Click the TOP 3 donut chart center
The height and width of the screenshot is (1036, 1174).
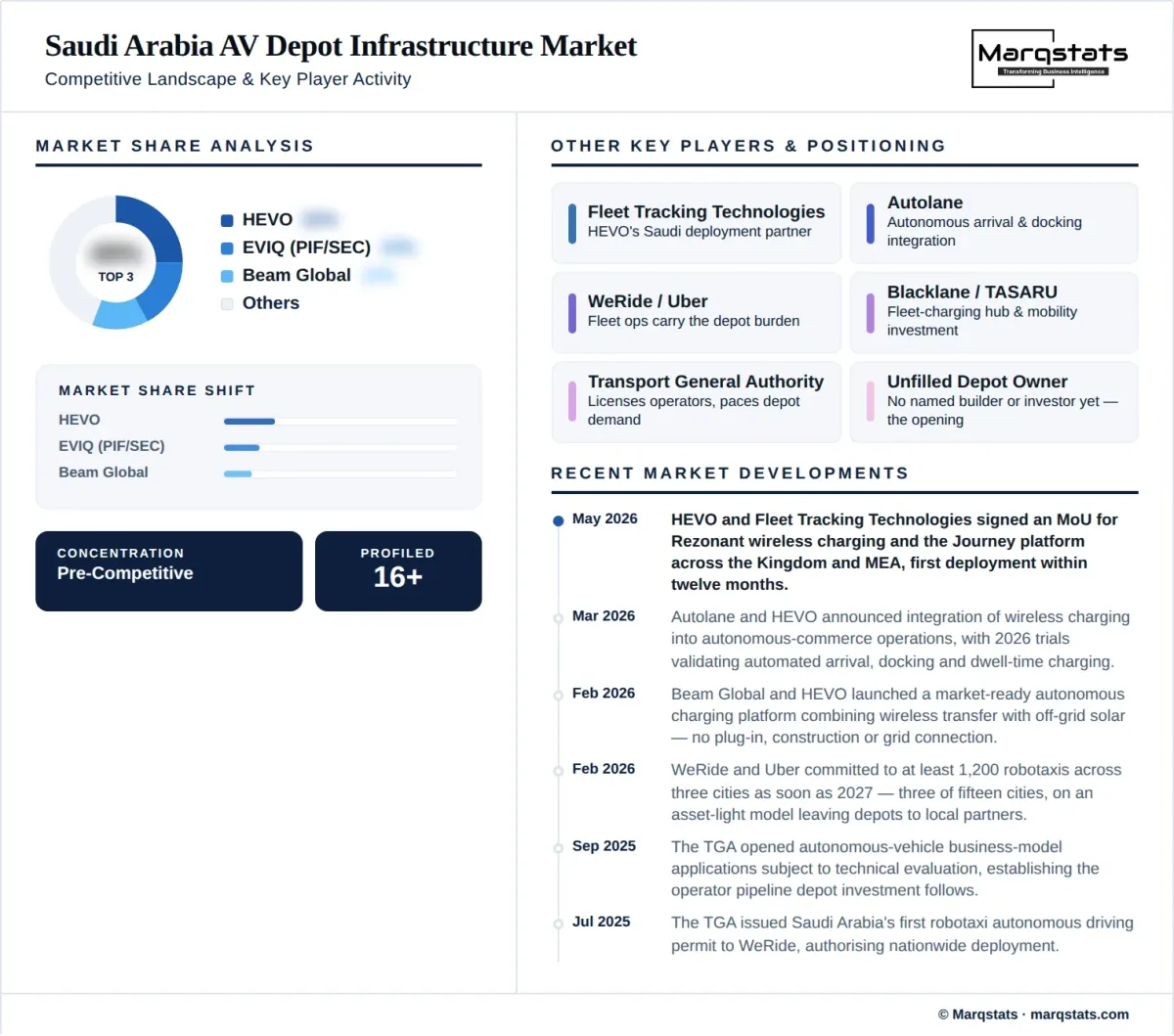[115, 262]
